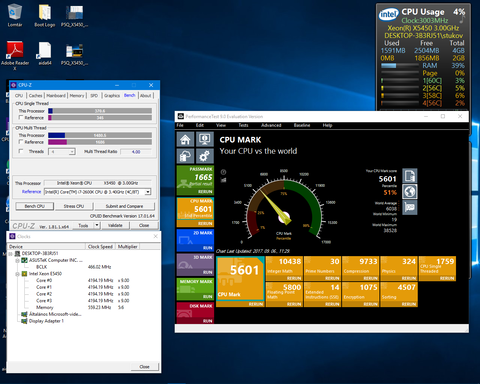Viewport: 480px width, 384px height.
Task: Open the Baseline menu in PerformanceTest
Action: tap(302, 125)
